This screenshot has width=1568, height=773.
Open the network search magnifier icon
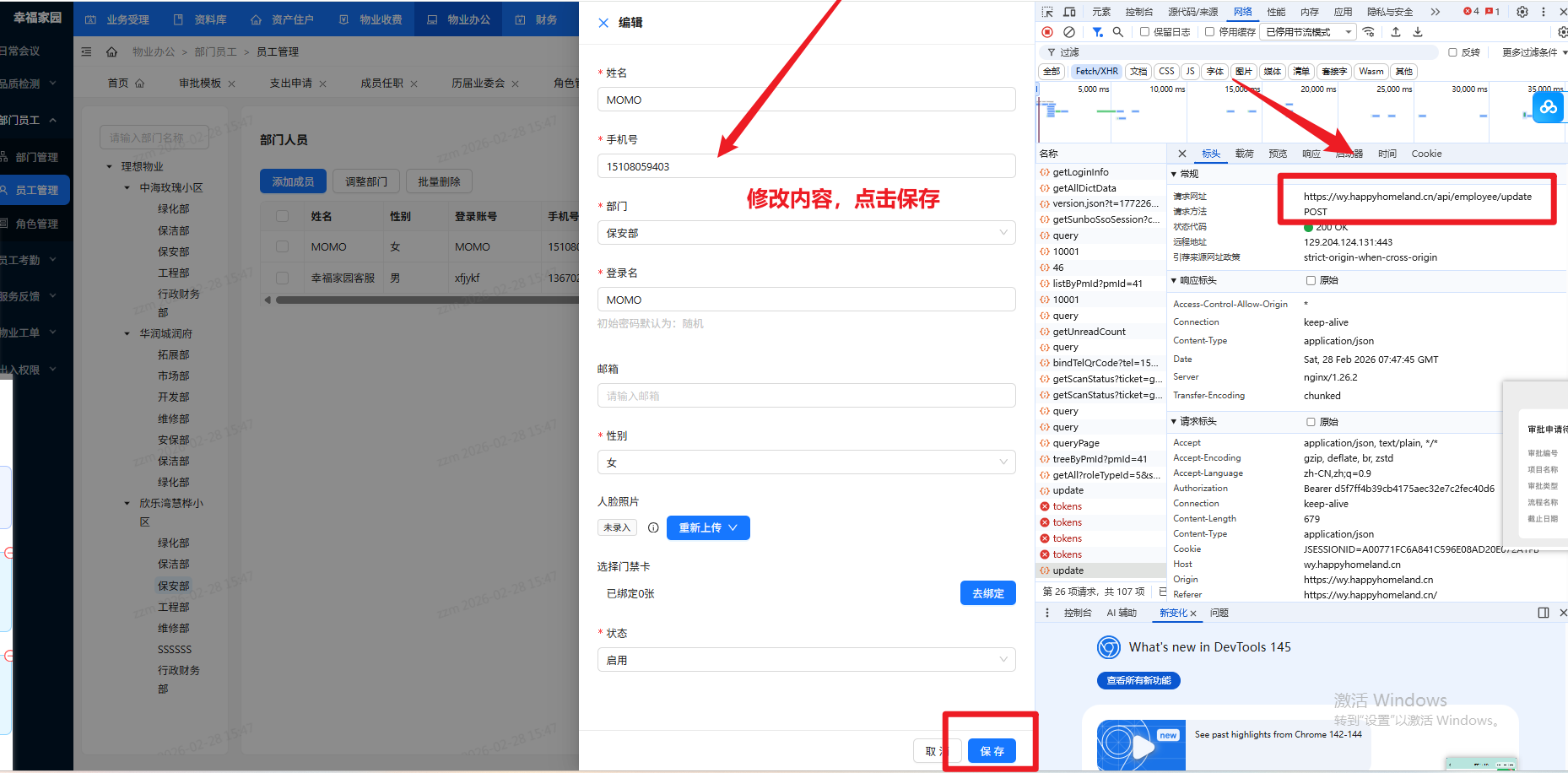(1118, 32)
